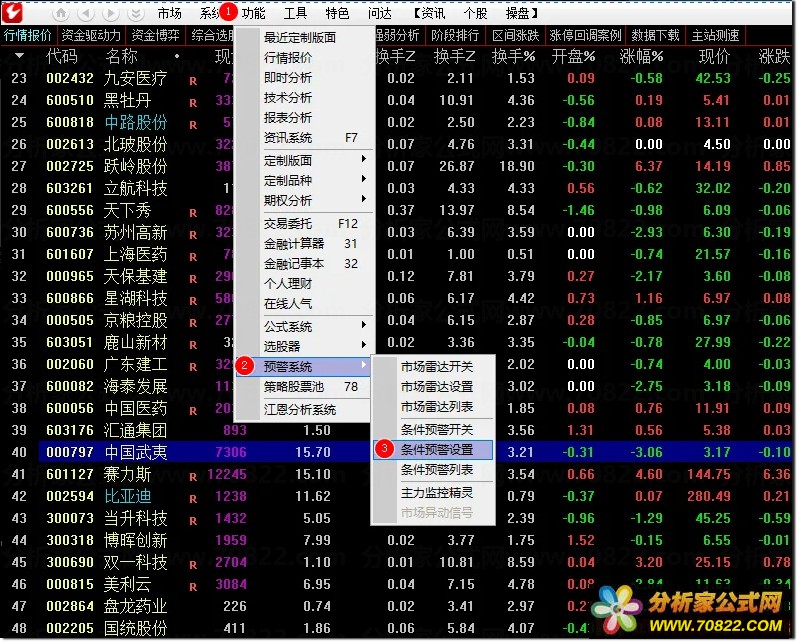
Task: Go forward with the right arrow icon
Action: pos(111,13)
